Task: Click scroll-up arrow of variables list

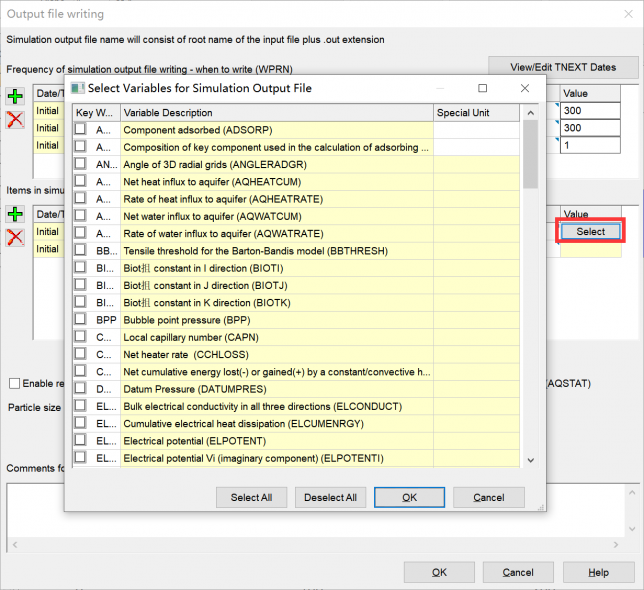Action: tap(530, 112)
